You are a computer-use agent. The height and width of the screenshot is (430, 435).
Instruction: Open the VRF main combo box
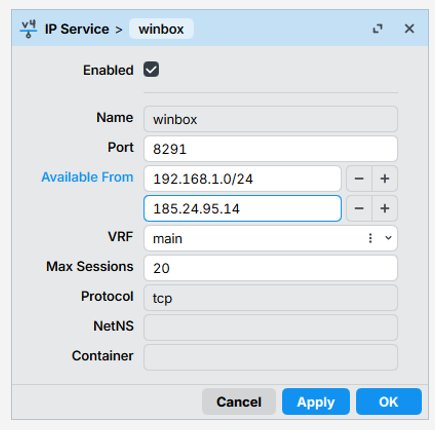(270, 238)
